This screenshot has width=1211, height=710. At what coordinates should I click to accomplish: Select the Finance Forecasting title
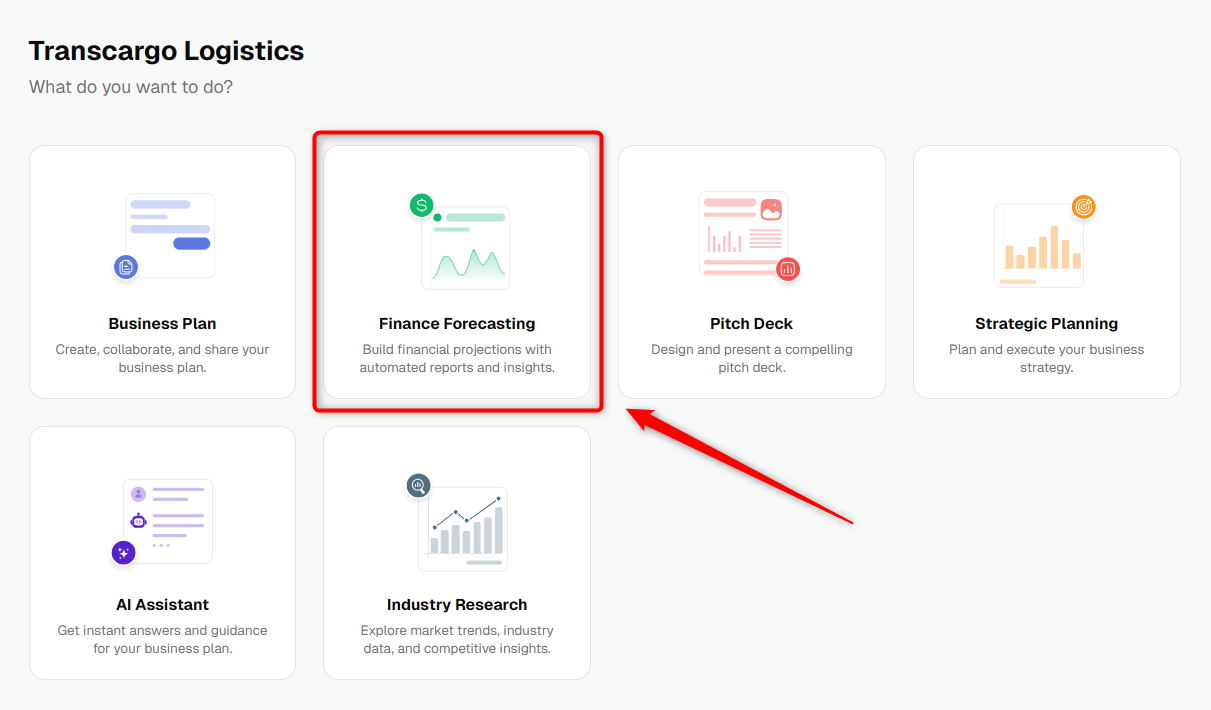pos(457,324)
